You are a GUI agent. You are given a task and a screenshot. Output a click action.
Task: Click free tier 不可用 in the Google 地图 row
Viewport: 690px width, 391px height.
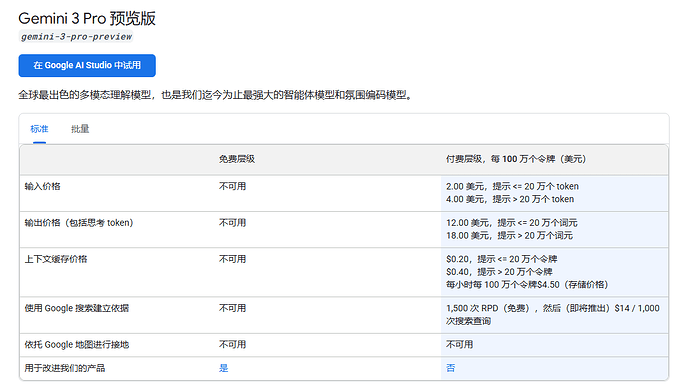233,344
